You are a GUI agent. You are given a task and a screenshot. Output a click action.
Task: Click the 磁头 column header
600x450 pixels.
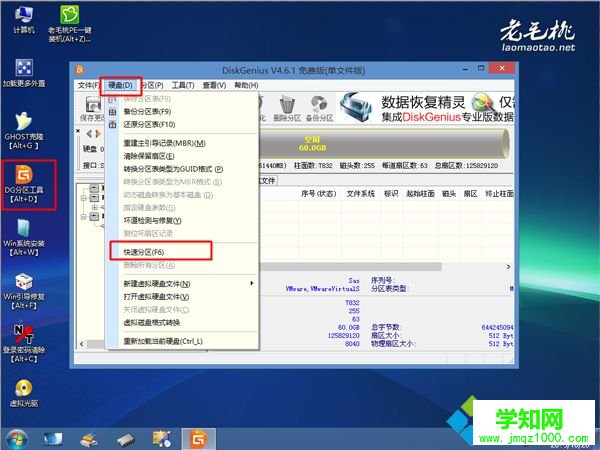(x=449, y=194)
